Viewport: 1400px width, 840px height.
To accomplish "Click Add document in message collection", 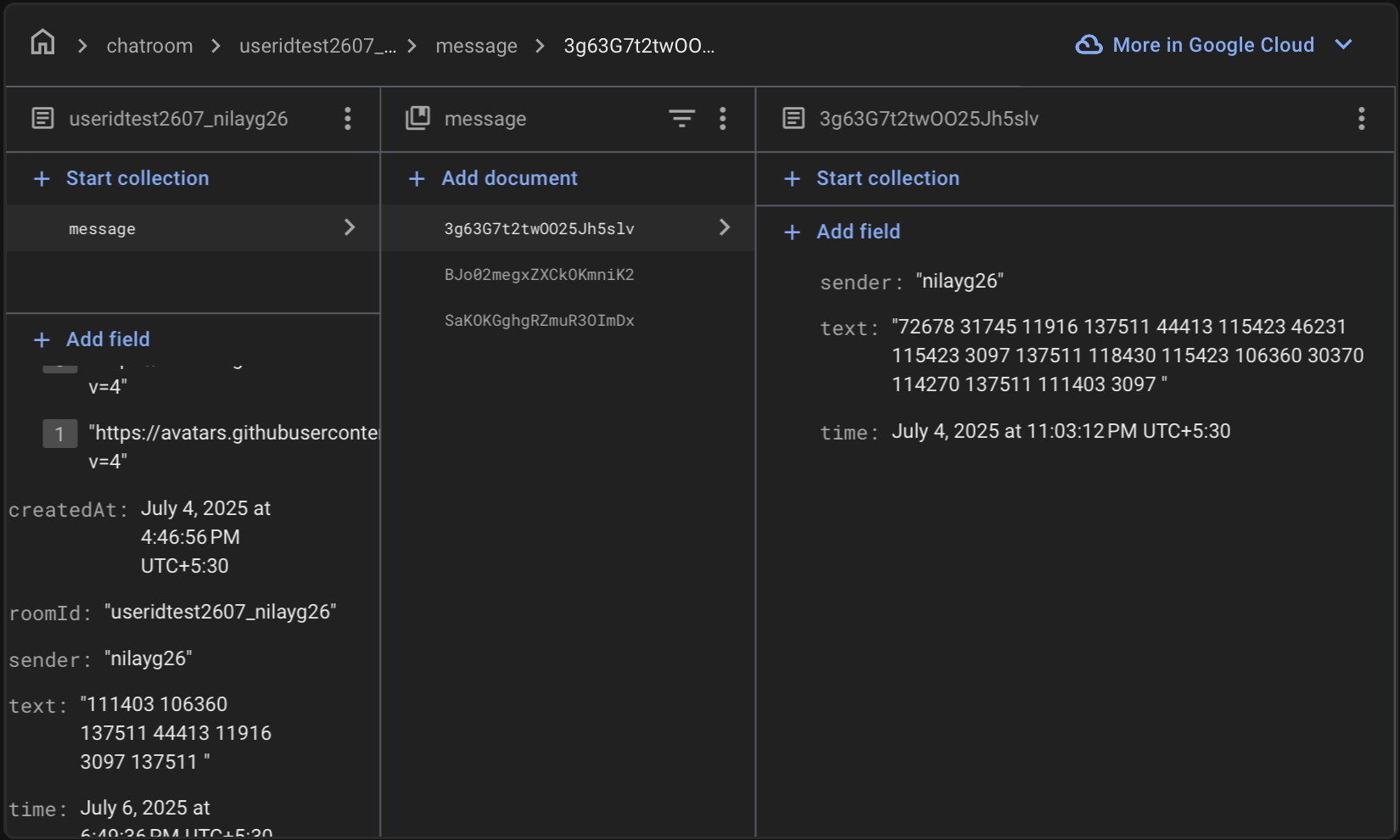I will 509,178.
